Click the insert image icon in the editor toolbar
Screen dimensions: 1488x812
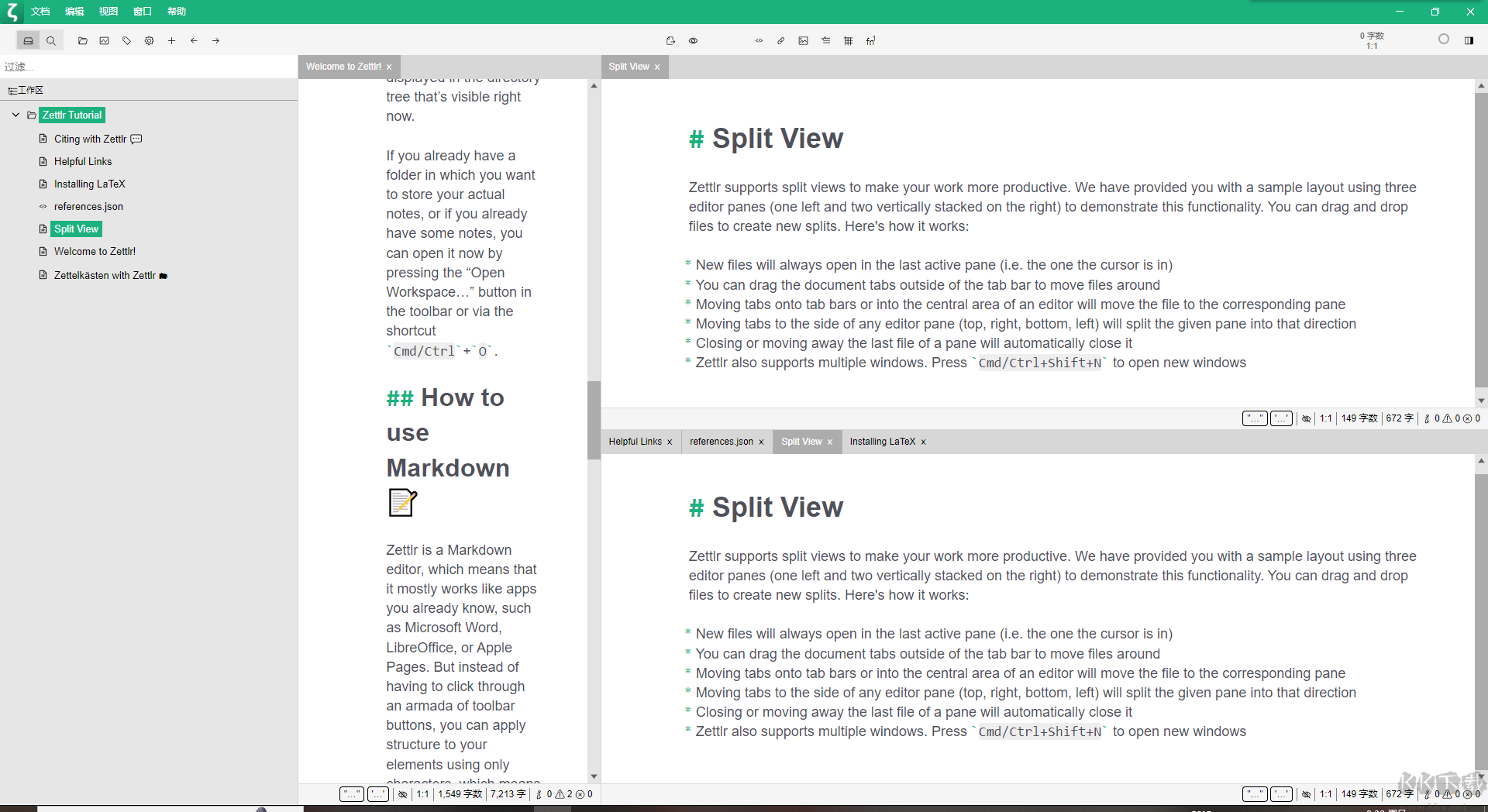click(803, 41)
